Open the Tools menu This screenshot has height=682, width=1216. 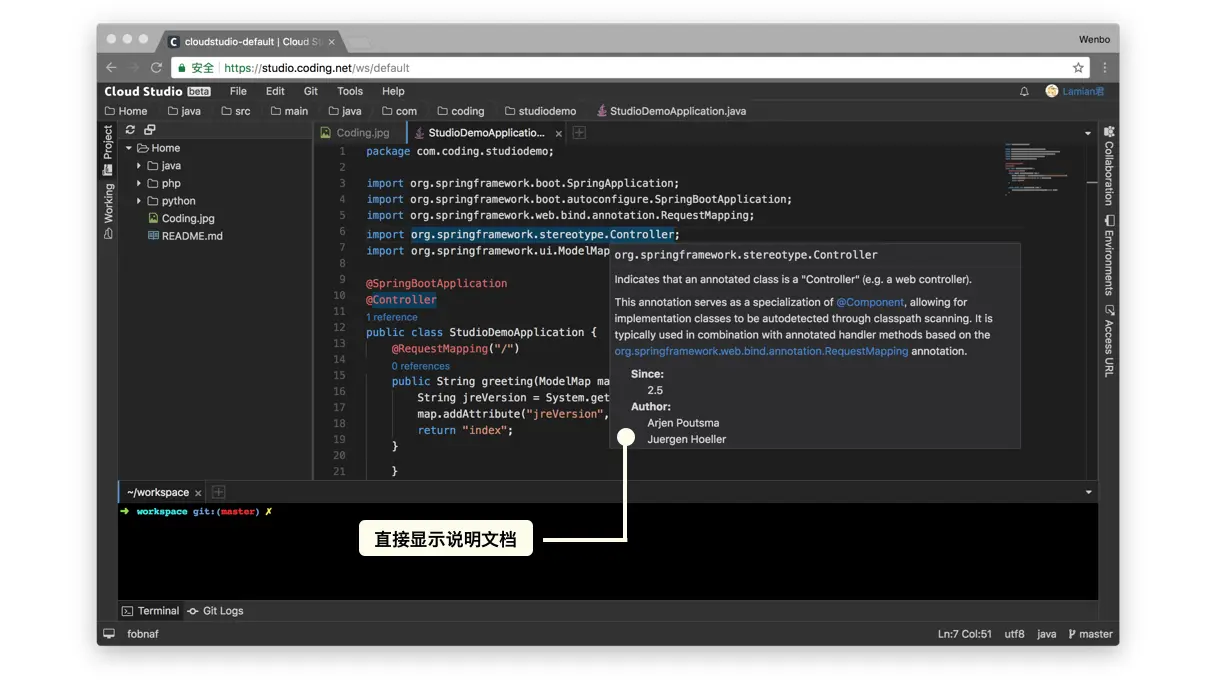350,91
